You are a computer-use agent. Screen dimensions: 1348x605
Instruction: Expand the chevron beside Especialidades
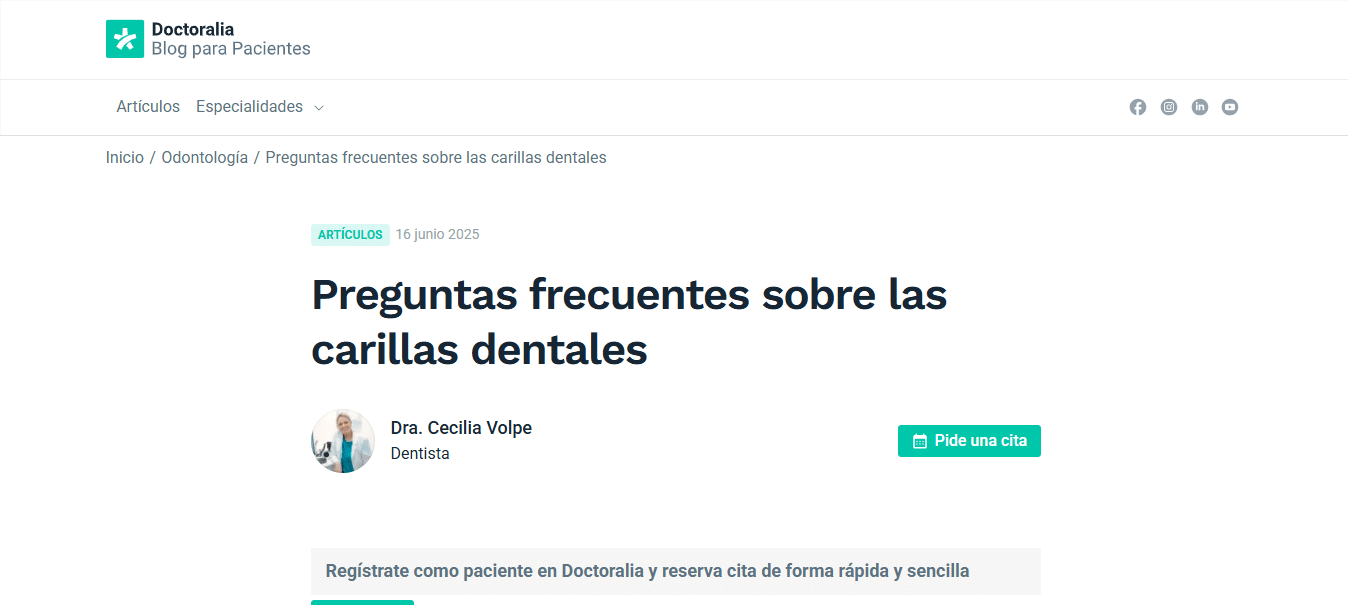(319, 108)
